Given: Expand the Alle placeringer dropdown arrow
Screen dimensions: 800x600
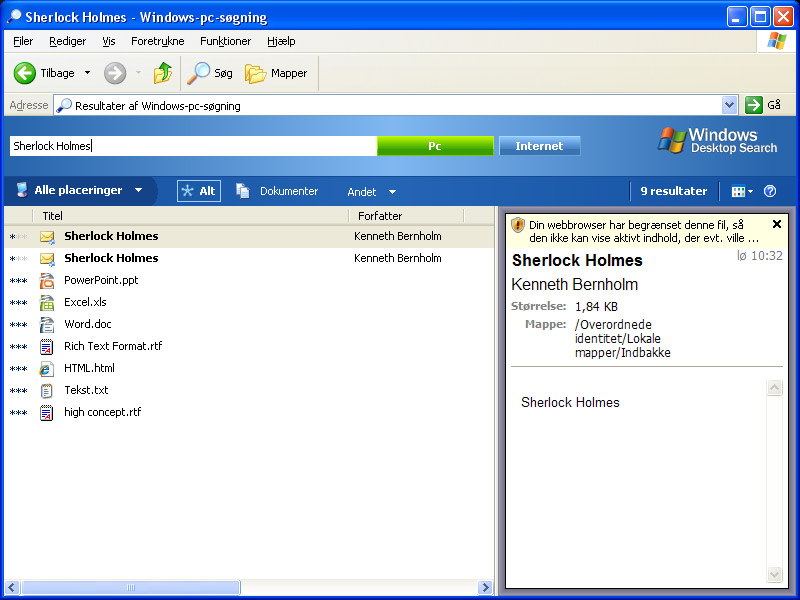Looking at the screenshot, I should tap(138, 190).
